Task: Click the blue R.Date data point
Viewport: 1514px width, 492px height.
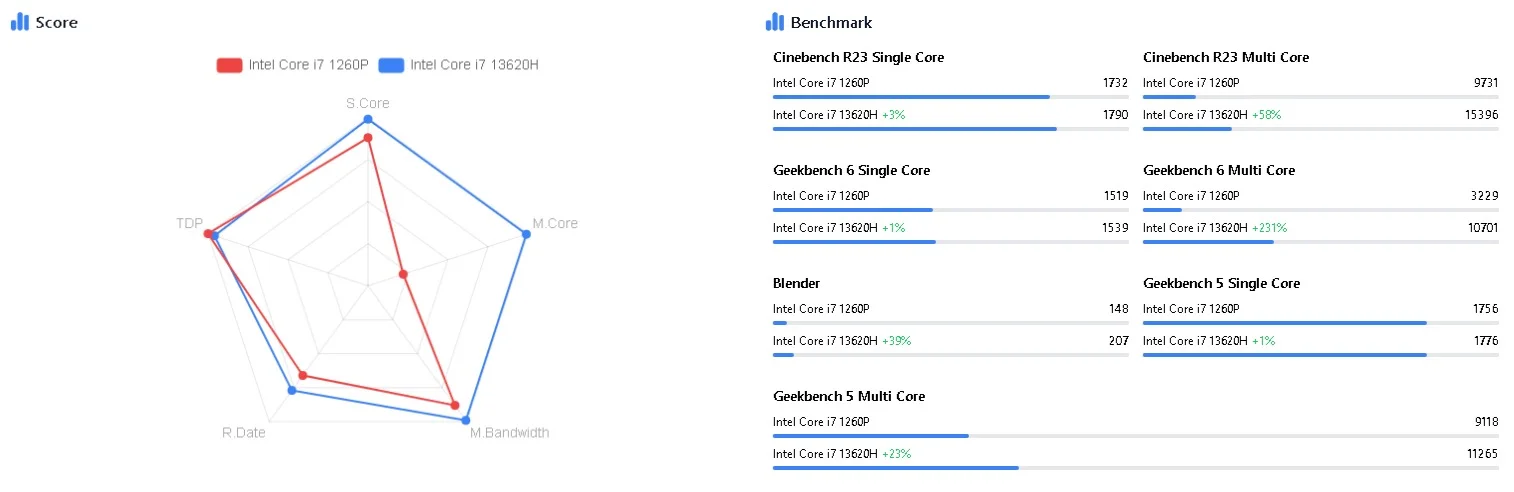Action: coord(292,390)
